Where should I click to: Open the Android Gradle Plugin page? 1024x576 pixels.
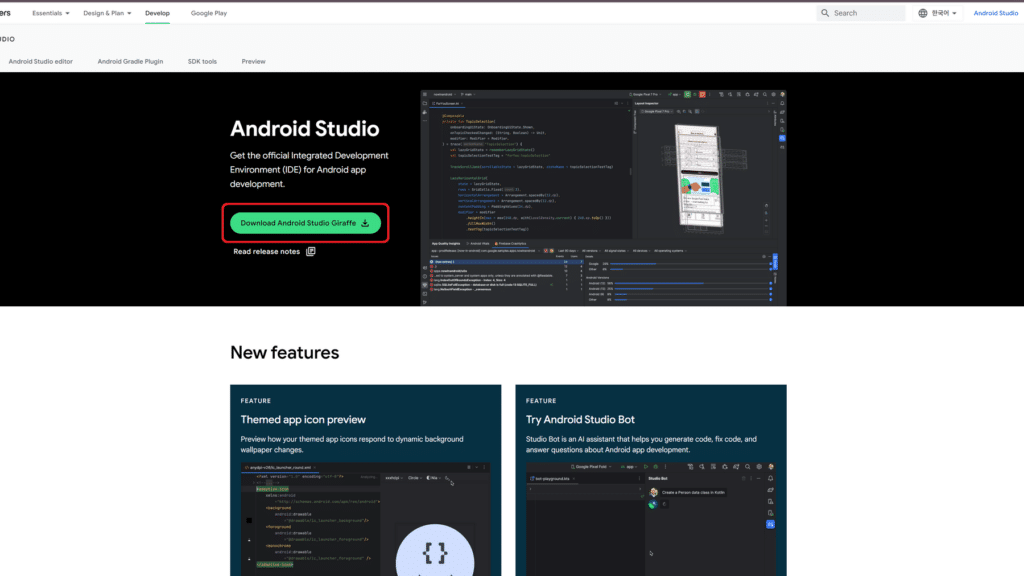(x=130, y=61)
